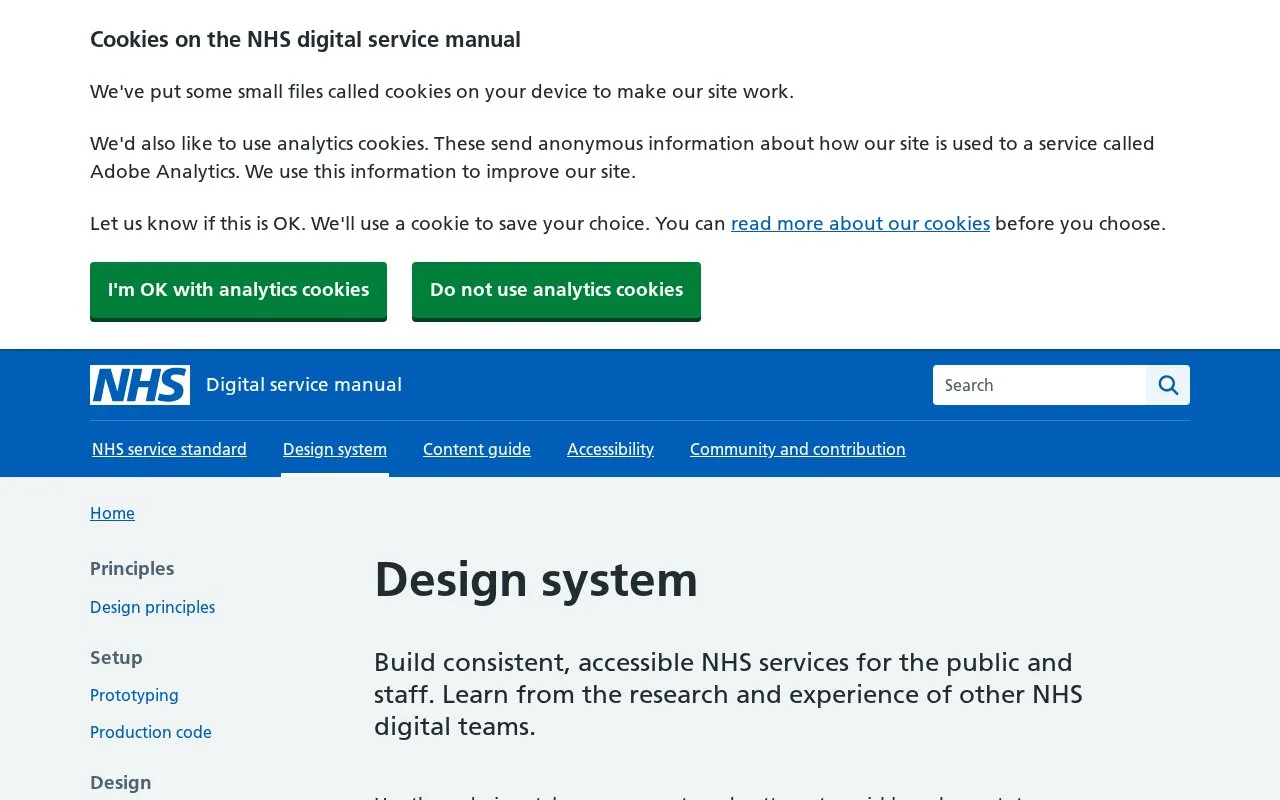Focus the Search input field

pos(1039,385)
